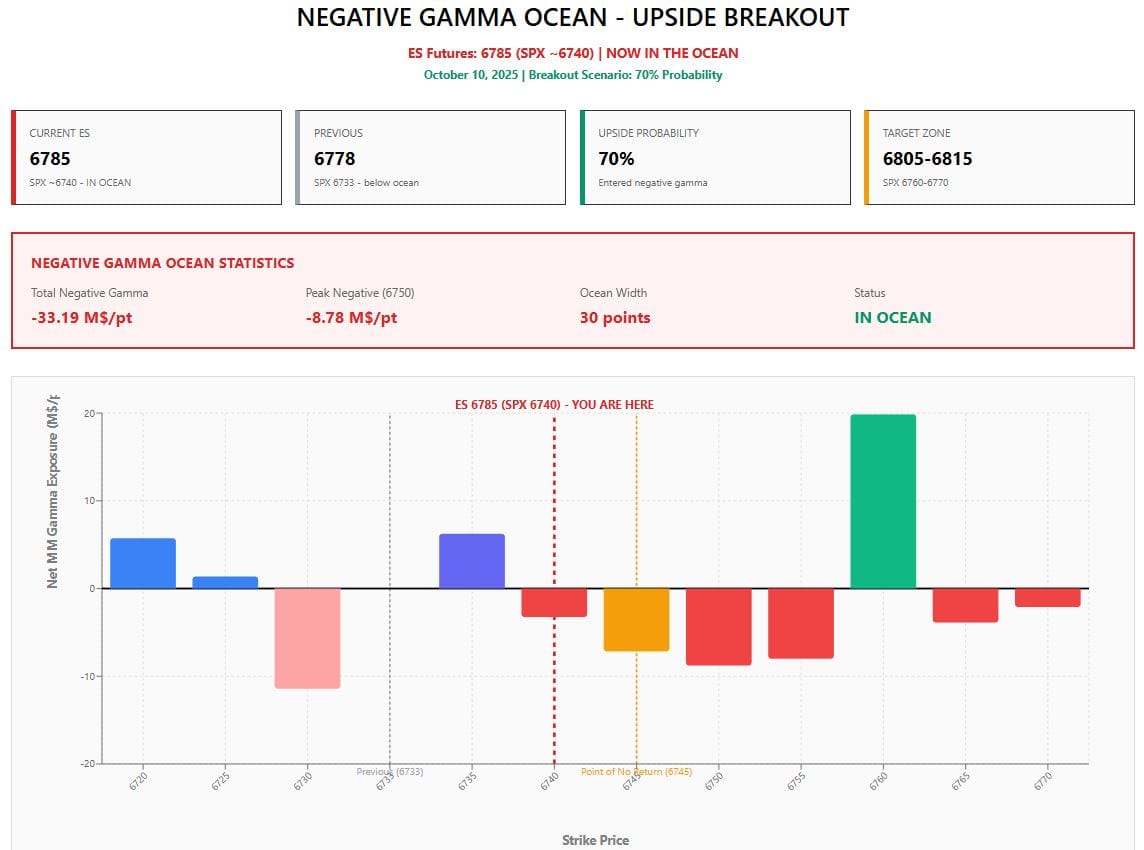Select the orange 6745 strike bar
The height and width of the screenshot is (850, 1144).
pyautogui.click(x=636, y=619)
